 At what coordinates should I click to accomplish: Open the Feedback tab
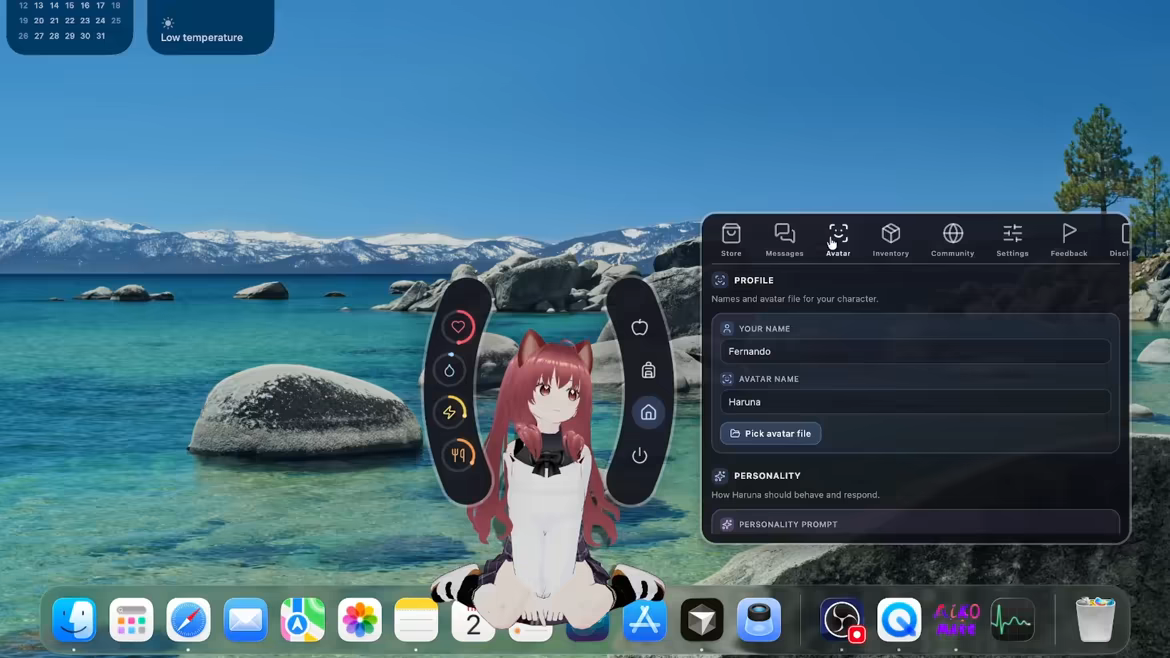point(1069,240)
